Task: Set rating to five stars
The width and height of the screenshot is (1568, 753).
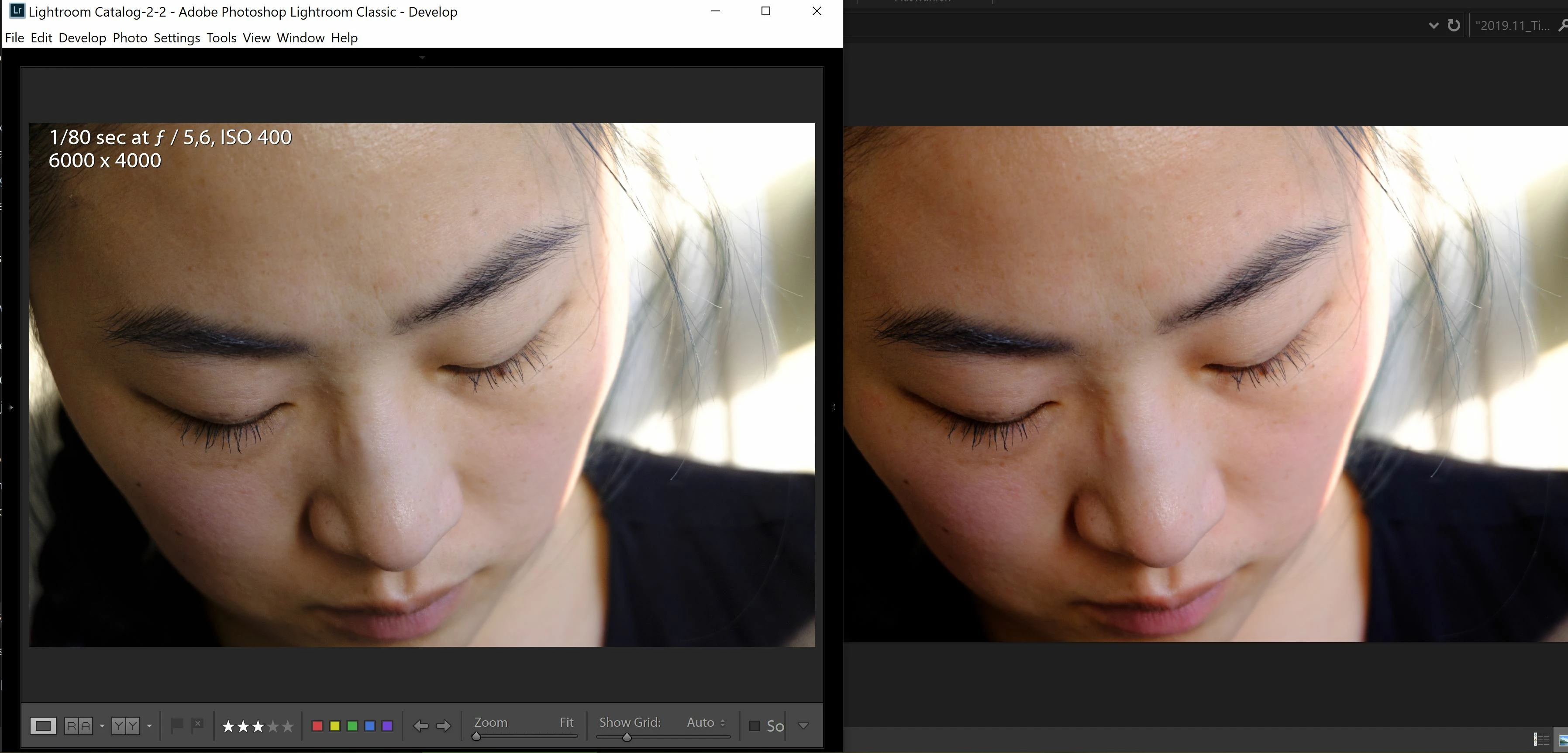Action: pyautogui.click(x=288, y=726)
